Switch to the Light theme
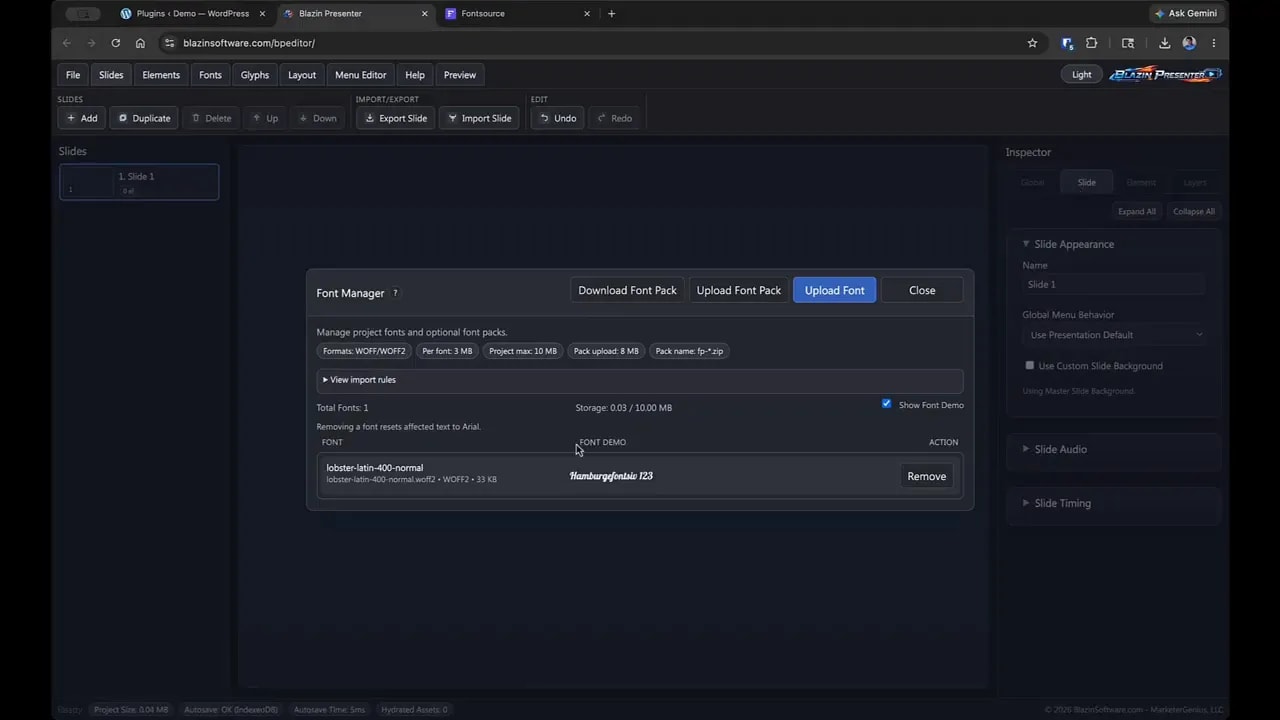1280x720 pixels. 1082,75
